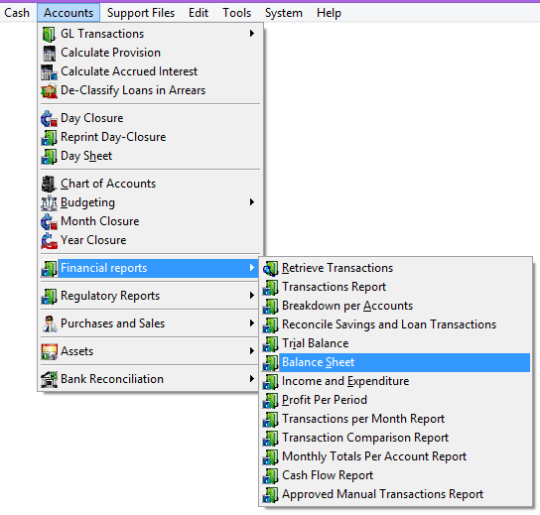Click the Breakdown per Accounts icon
This screenshot has width=540, height=515.
pyautogui.click(x=270, y=306)
